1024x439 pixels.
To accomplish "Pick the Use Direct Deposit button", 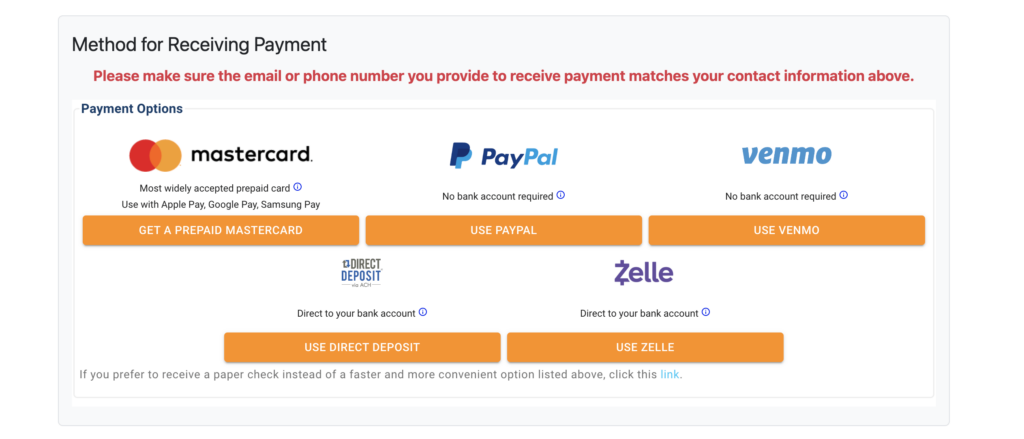I will click(362, 347).
